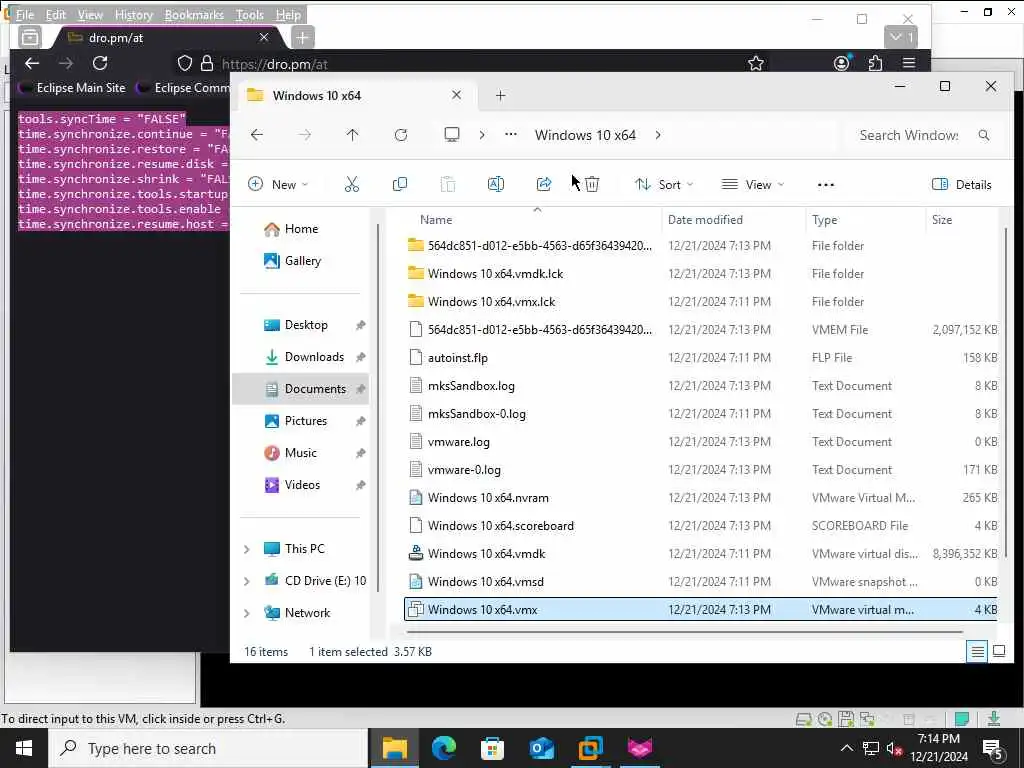Open the Firefox account icon

pyautogui.click(x=842, y=63)
